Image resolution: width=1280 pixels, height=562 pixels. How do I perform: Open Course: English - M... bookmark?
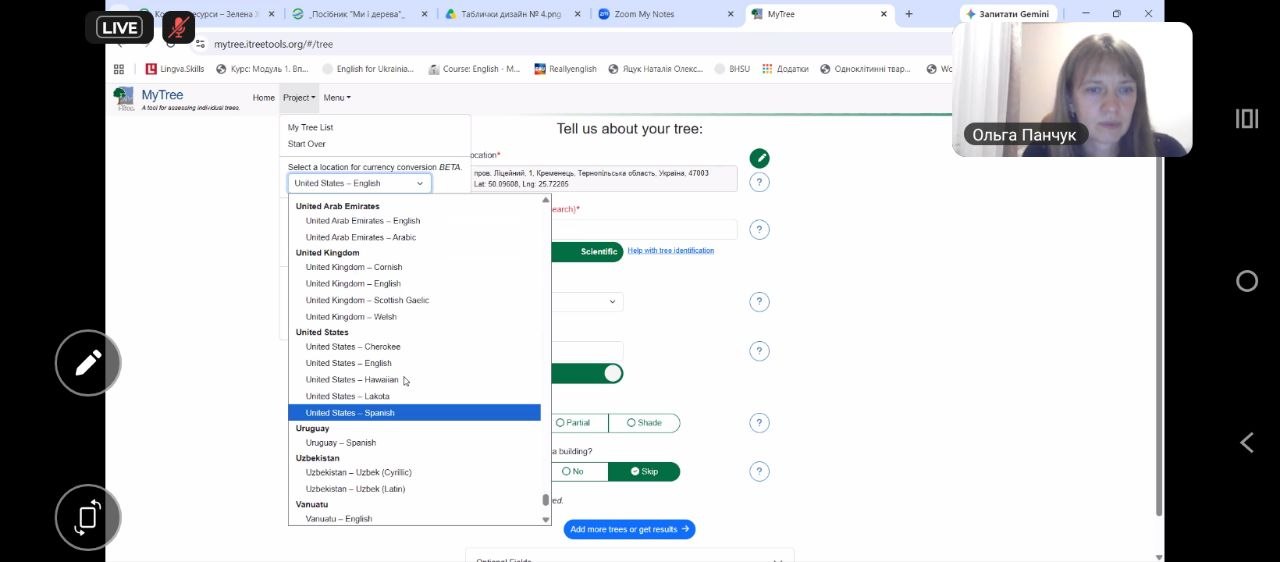(475, 69)
